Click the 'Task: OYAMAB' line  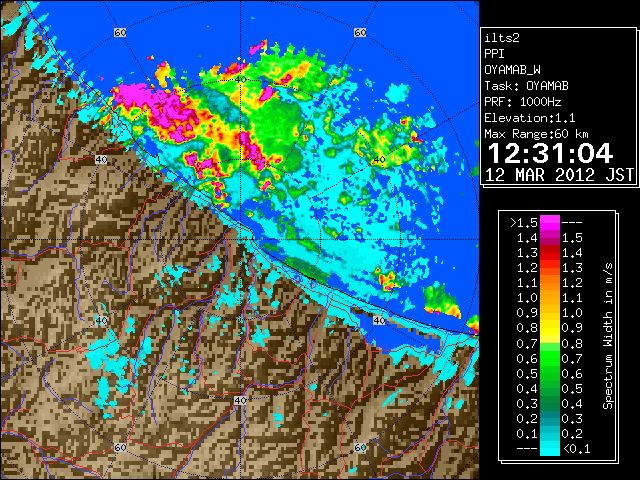click(x=526, y=86)
